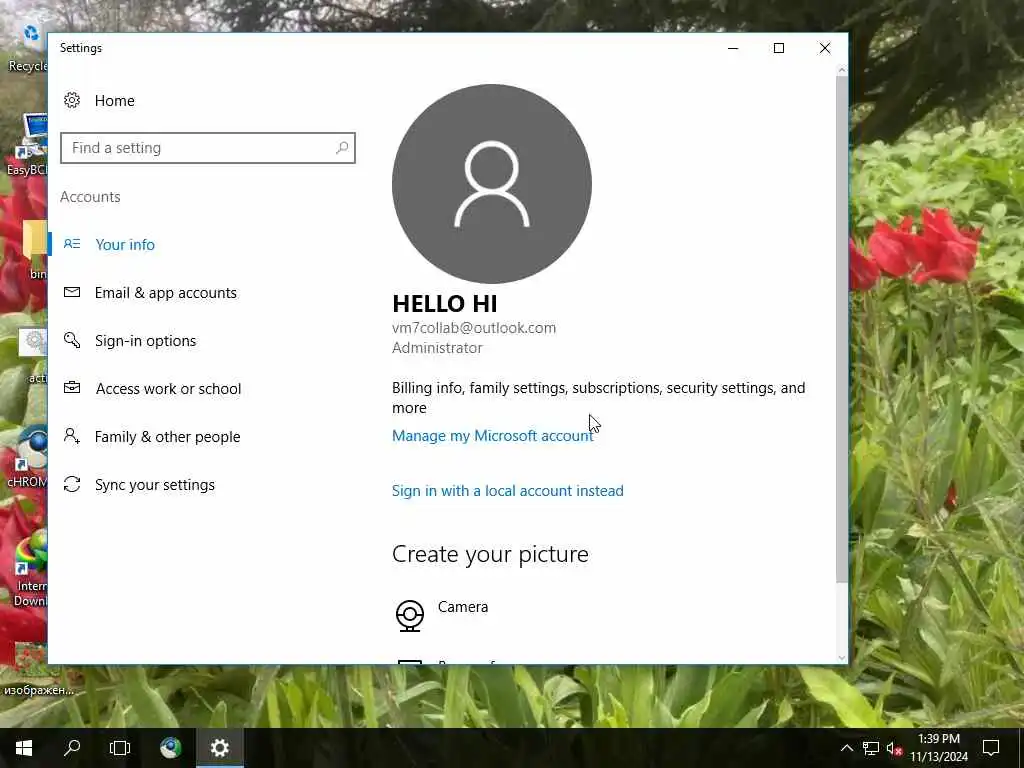
Task: Select the acti gear icon on desktop
Action: (34, 357)
